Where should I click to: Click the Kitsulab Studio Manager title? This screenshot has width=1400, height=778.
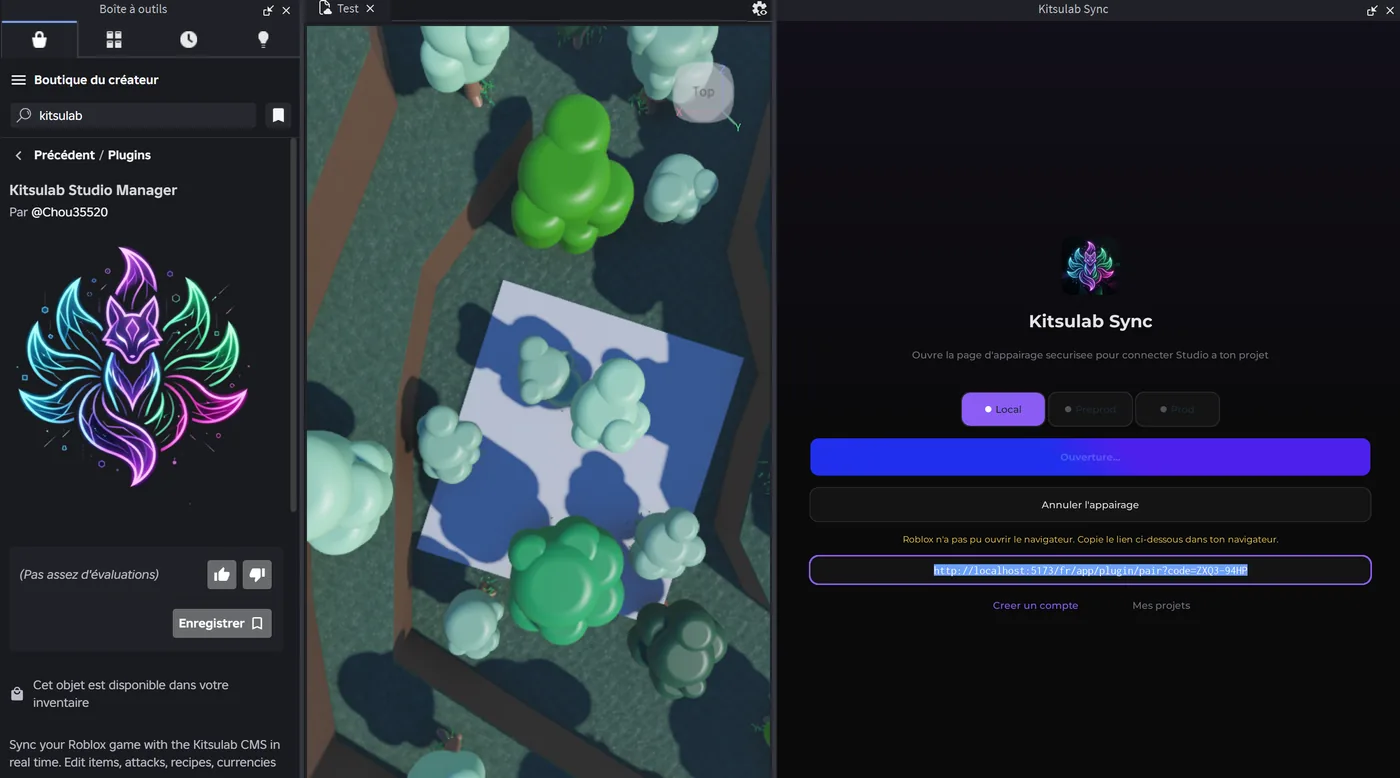pos(93,190)
